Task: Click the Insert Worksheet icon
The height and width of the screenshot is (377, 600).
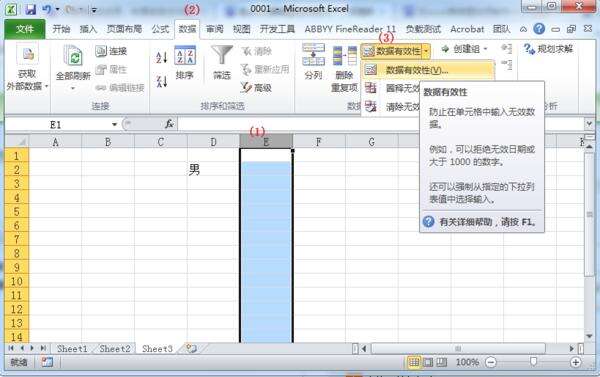Action: [191, 348]
